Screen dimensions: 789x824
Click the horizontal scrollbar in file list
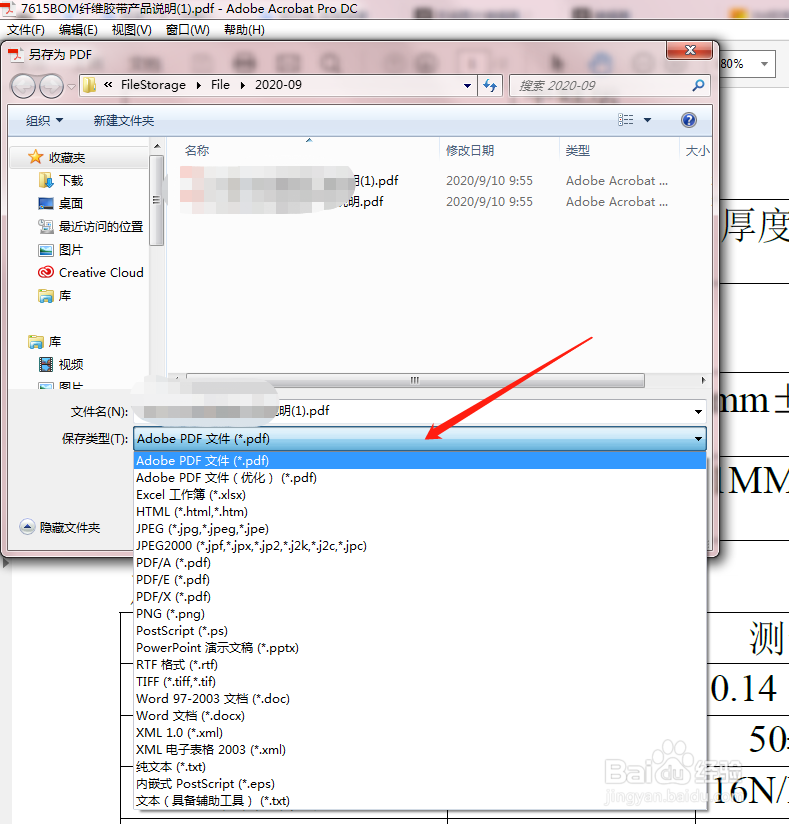pos(415,380)
